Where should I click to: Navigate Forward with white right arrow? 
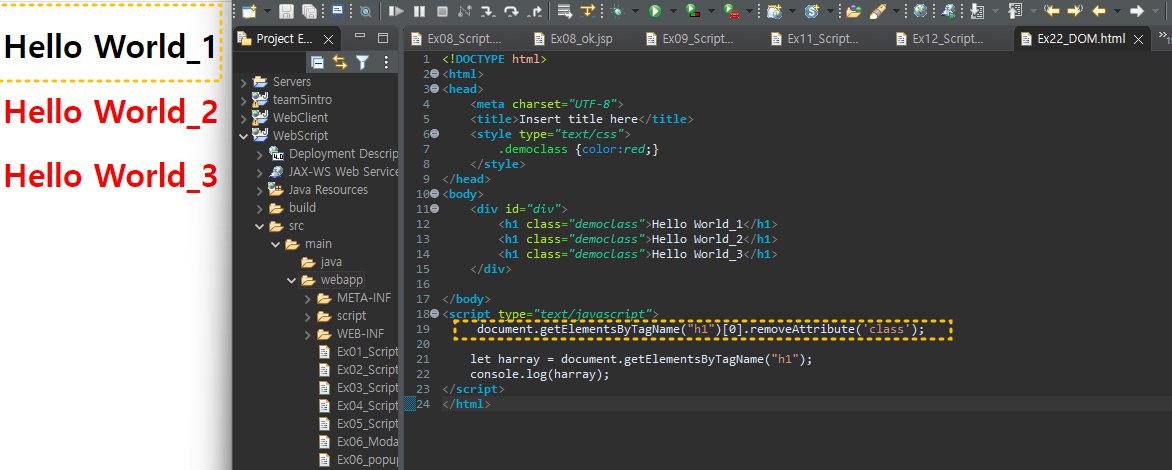click(x=1137, y=11)
